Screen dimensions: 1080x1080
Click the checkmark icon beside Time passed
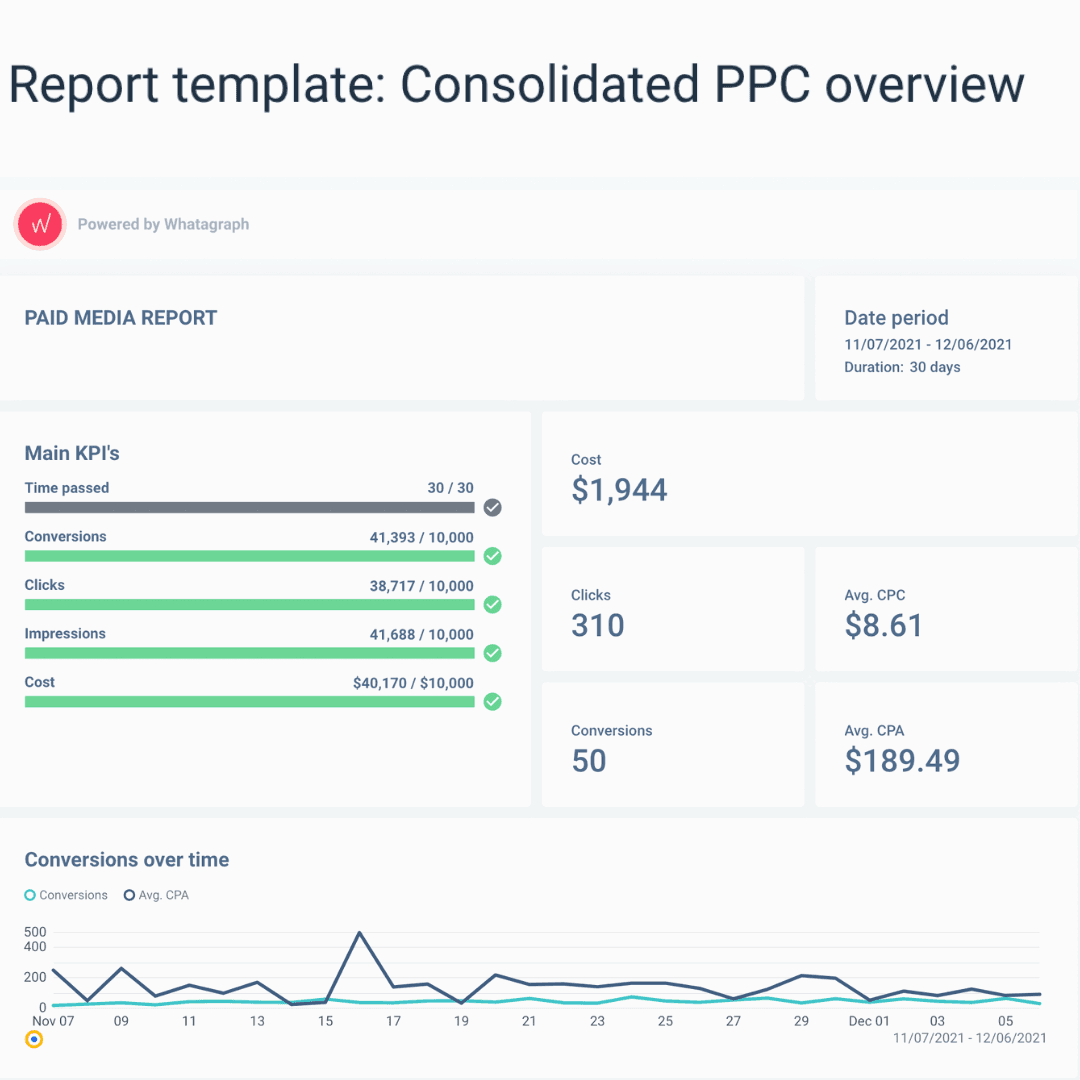tap(492, 508)
